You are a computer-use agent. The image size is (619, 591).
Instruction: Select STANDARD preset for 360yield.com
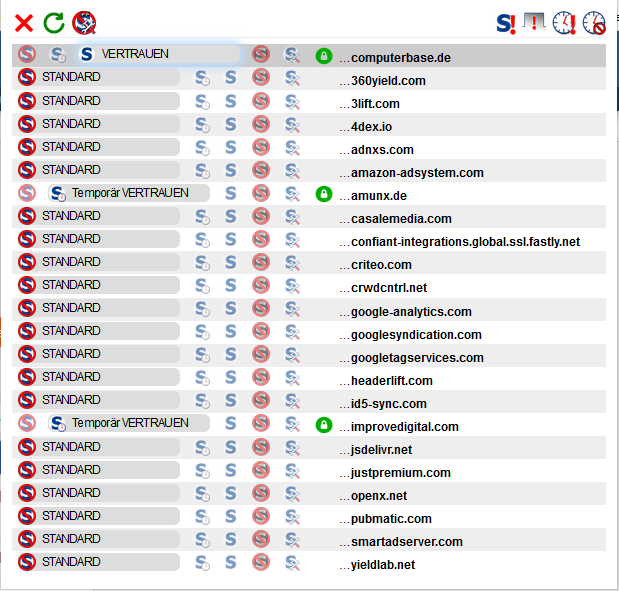(x=99, y=77)
